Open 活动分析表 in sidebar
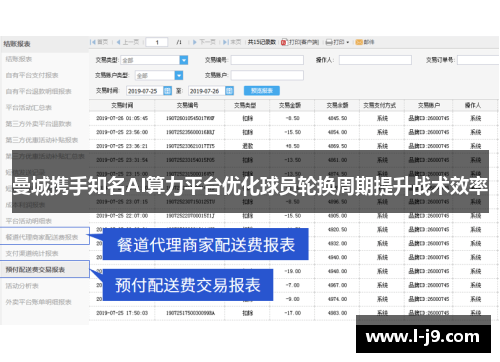 pyautogui.click(x=22, y=286)
